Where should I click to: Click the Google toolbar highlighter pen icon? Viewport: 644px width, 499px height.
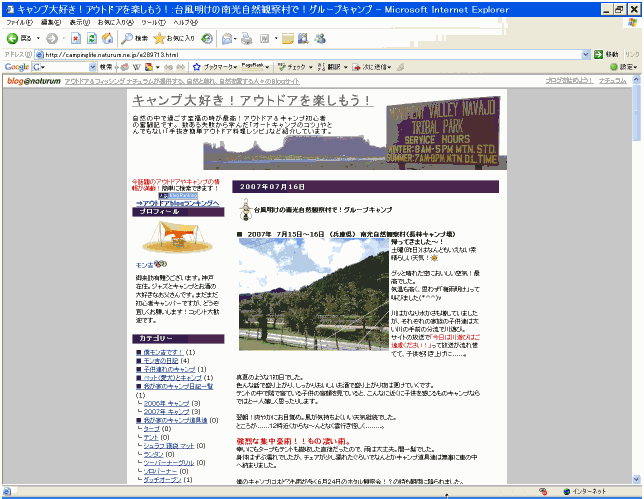coord(400,67)
